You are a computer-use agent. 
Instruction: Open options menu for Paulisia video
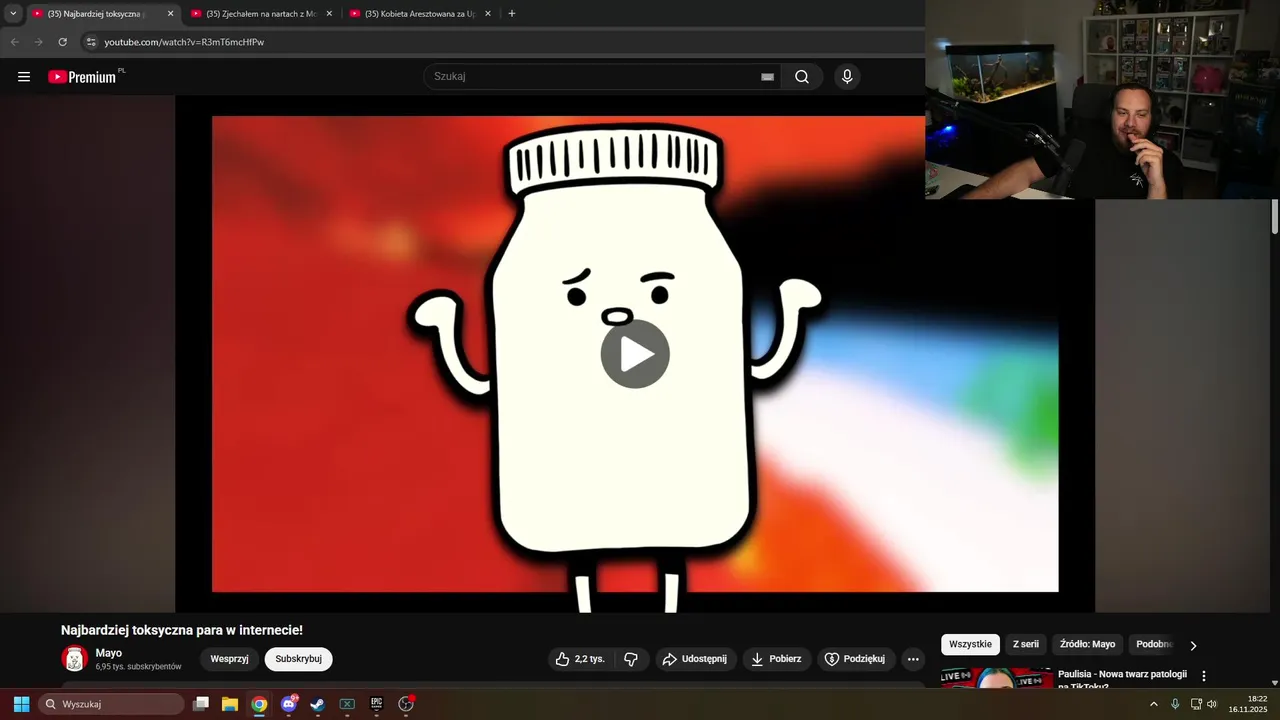1204,676
